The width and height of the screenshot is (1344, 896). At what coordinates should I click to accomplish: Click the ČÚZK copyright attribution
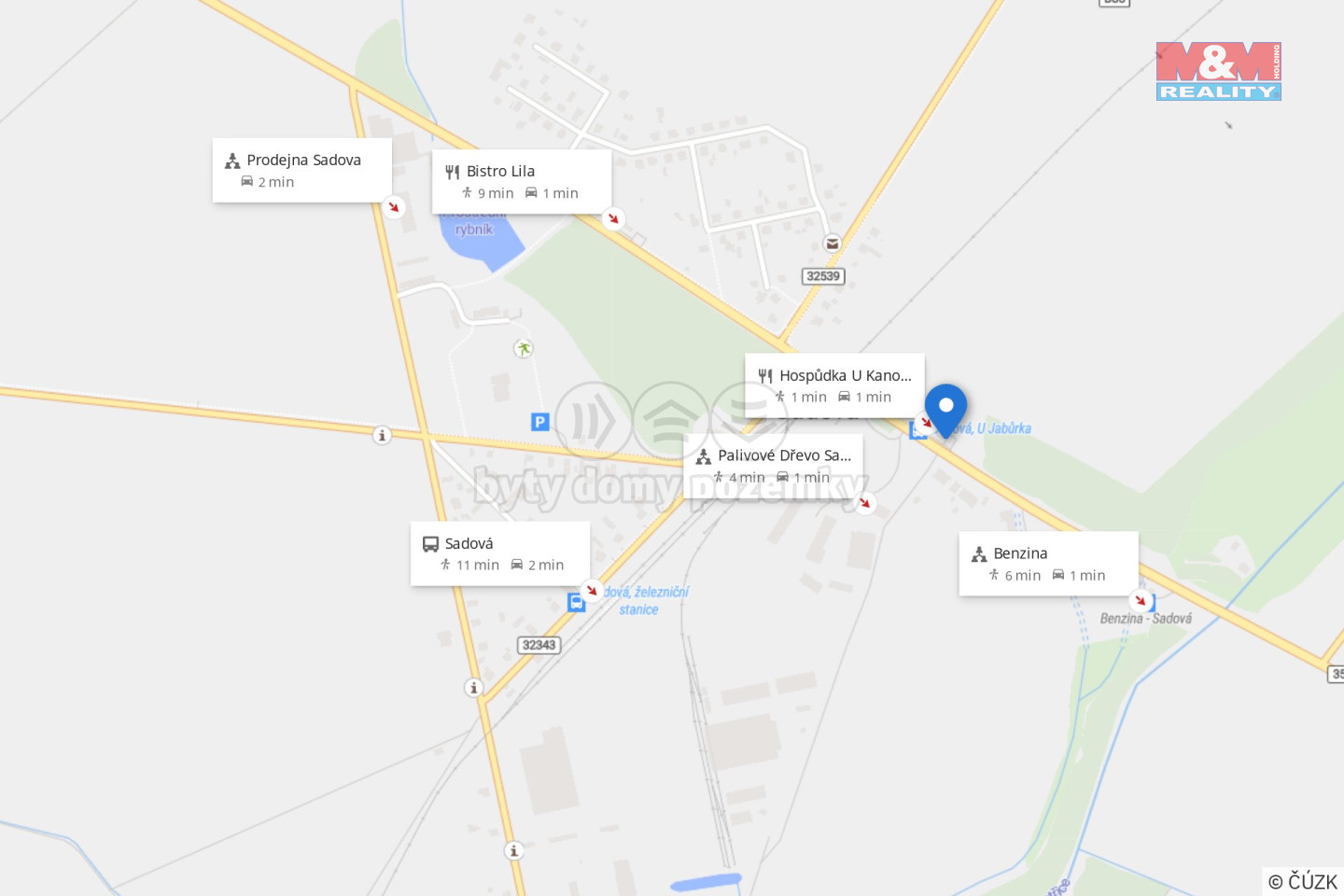pos(1303,881)
